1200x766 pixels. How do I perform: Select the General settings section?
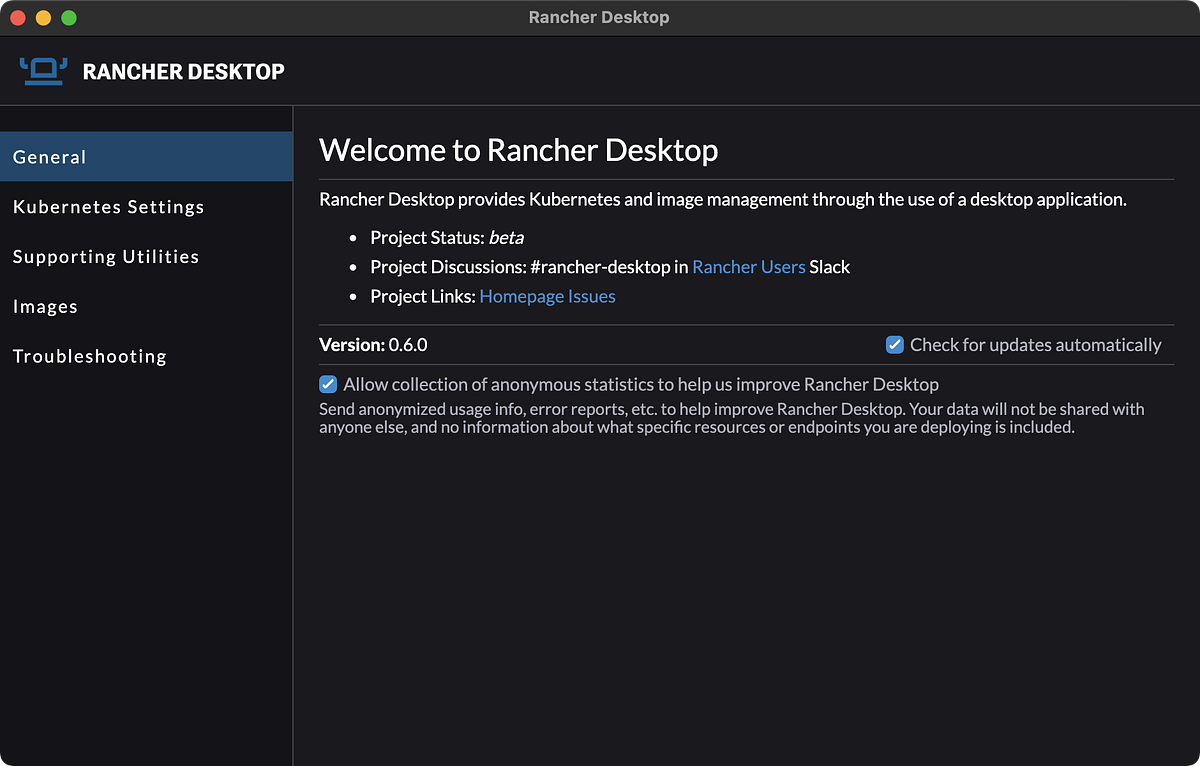[x=49, y=157]
